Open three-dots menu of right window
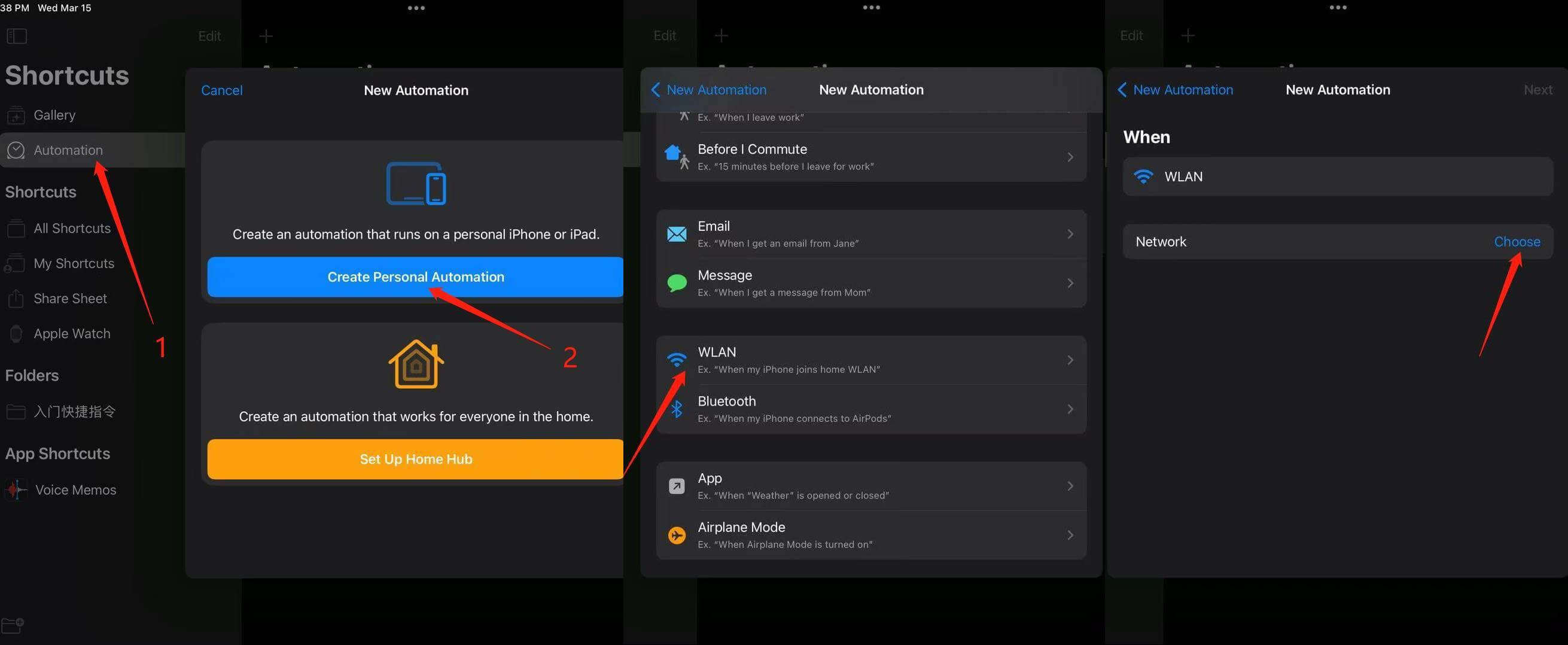 pos(1338,8)
